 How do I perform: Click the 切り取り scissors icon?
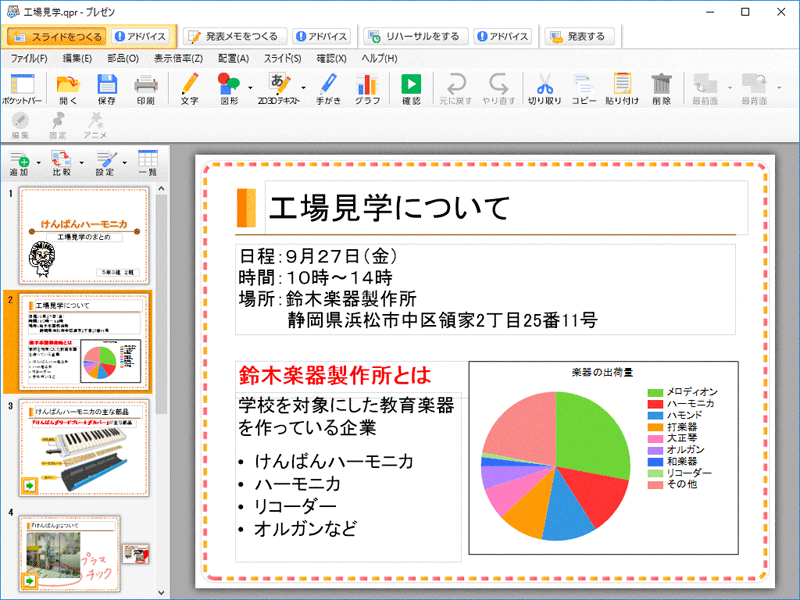(544, 88)
